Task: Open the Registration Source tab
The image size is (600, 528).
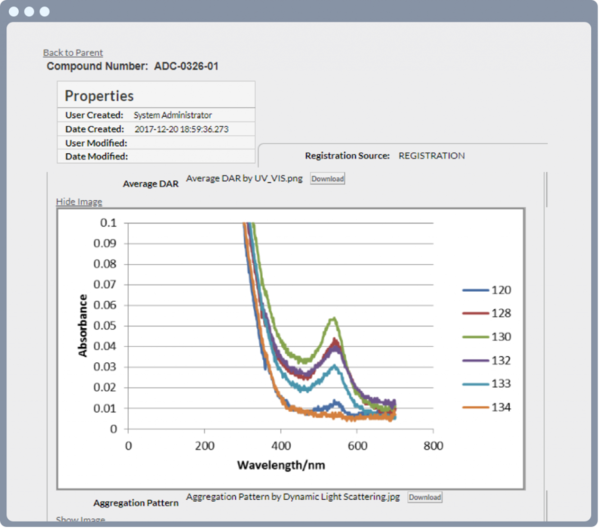Action: (x=385, y=156)
